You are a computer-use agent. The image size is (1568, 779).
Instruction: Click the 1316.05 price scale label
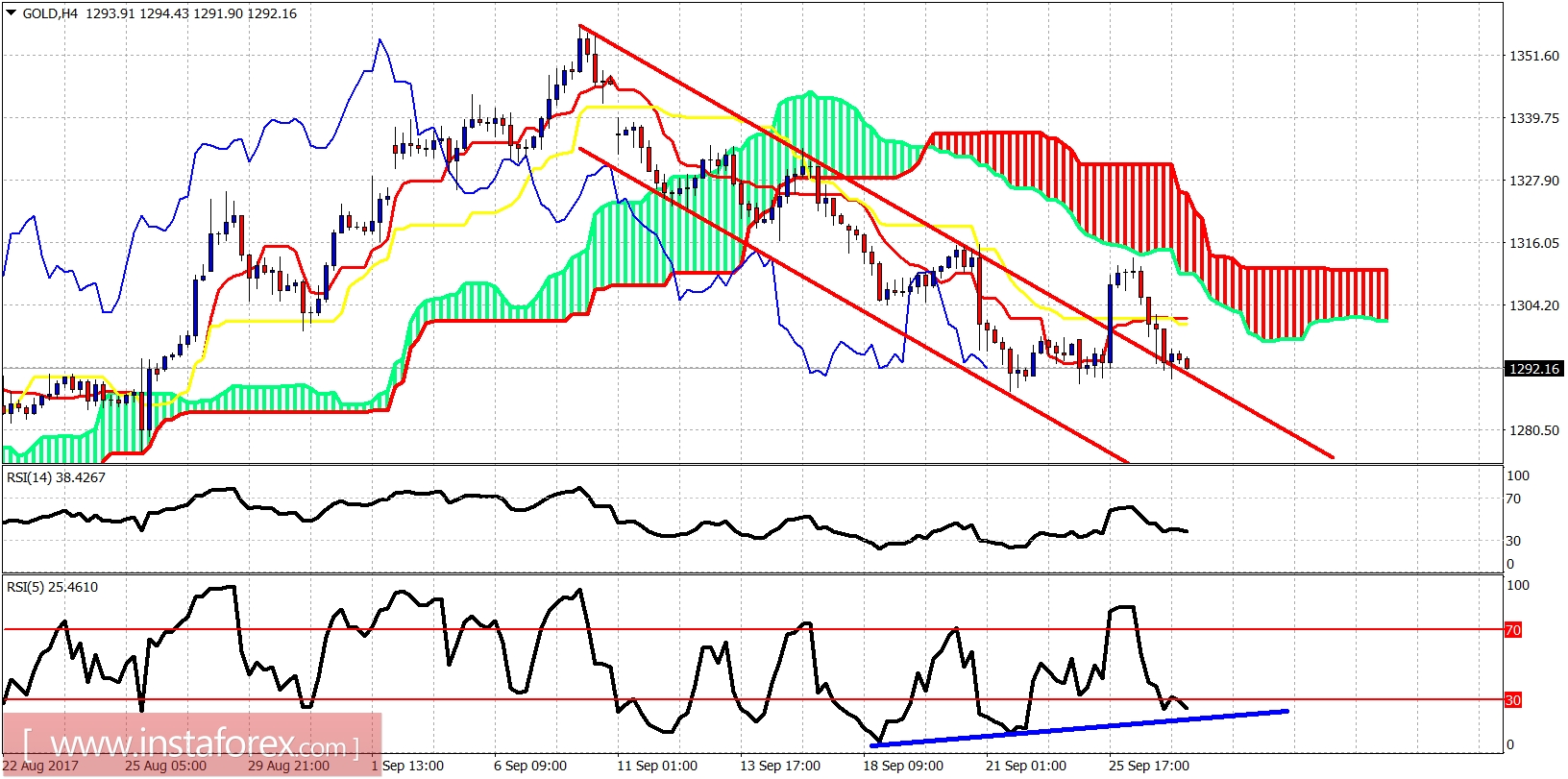pyautogui.click(x=1534, y=243)
